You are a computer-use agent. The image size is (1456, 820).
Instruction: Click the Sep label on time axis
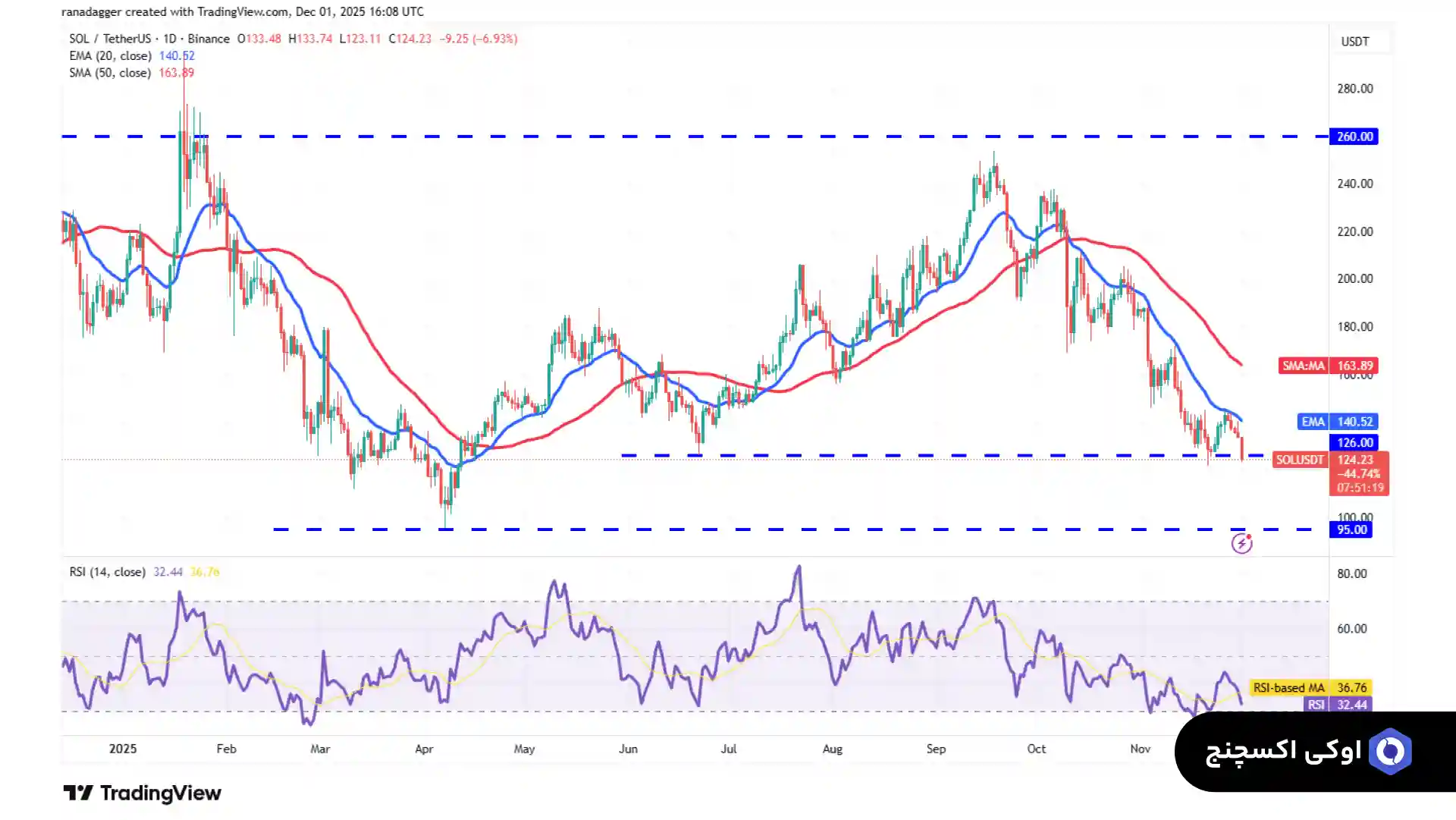[x=936, y=749]
